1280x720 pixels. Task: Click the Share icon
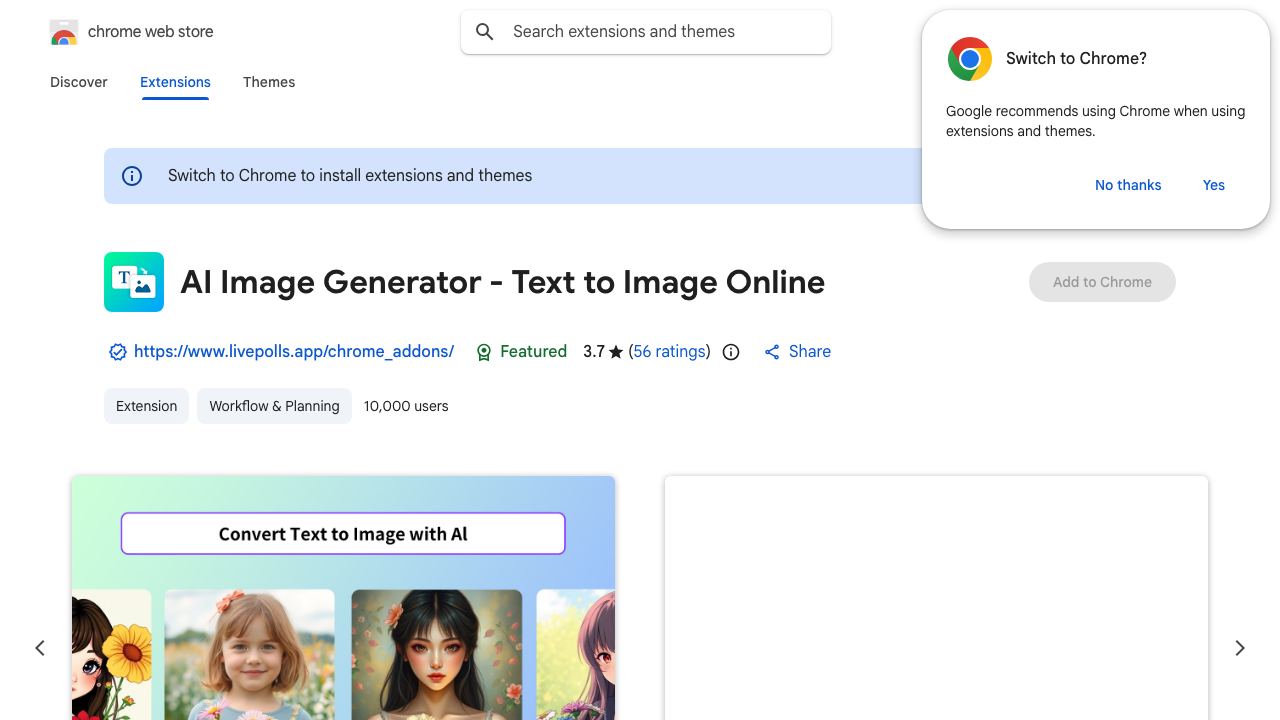coord(772,352)
